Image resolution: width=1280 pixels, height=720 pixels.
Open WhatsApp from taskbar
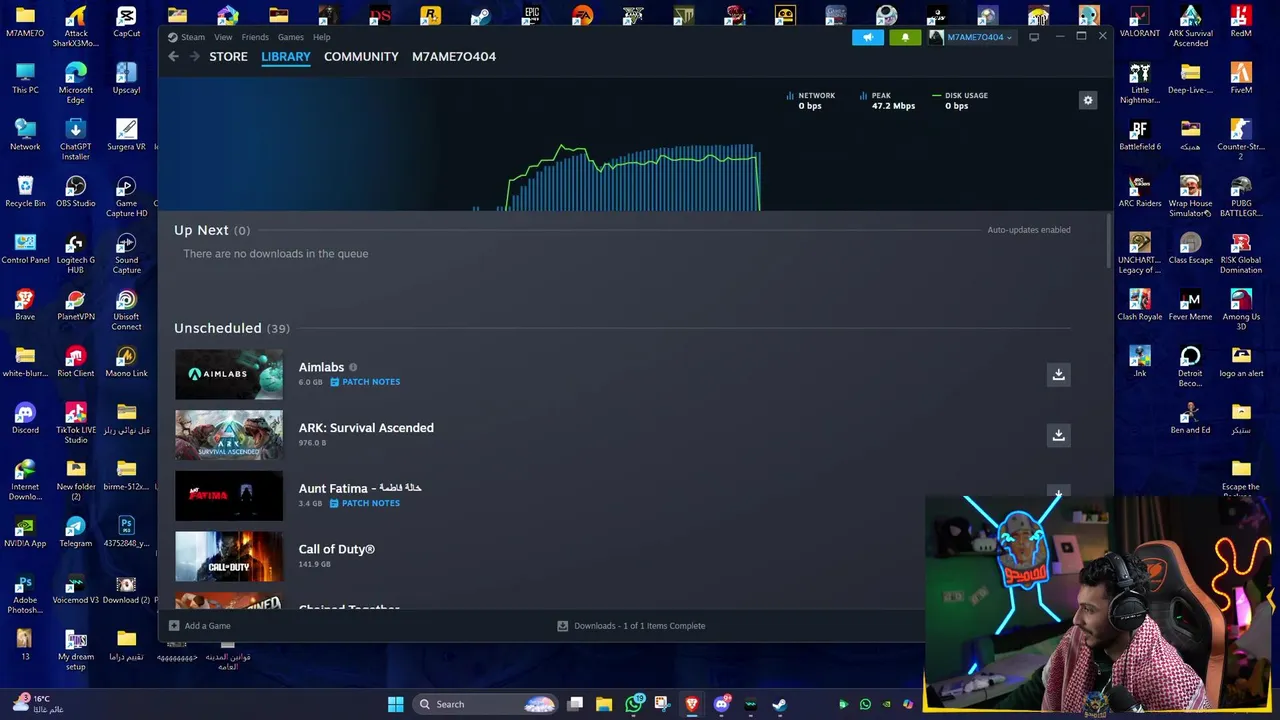click(x=633, y=704)
